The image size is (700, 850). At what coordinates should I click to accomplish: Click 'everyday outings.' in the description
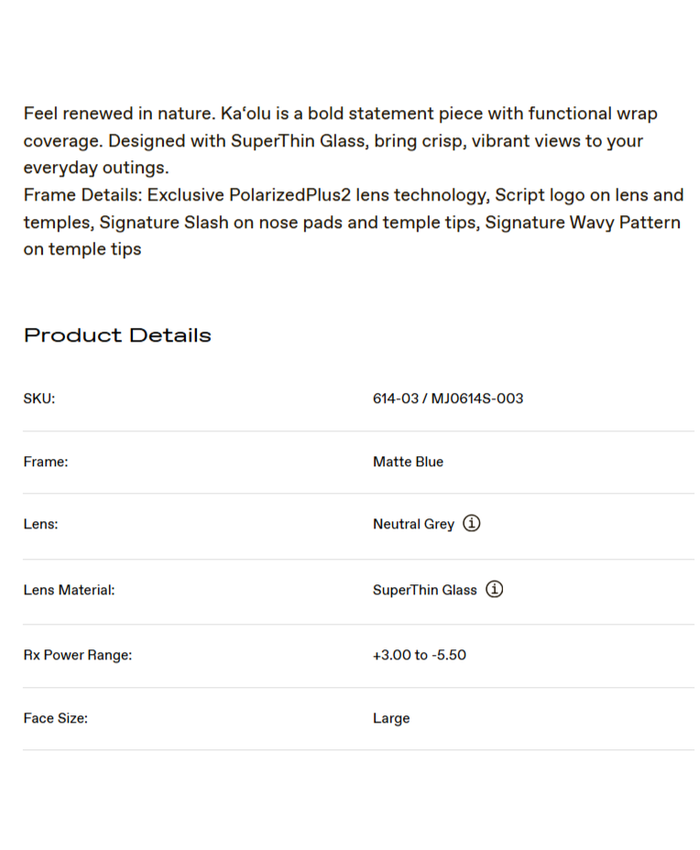(x=96, y=168)
